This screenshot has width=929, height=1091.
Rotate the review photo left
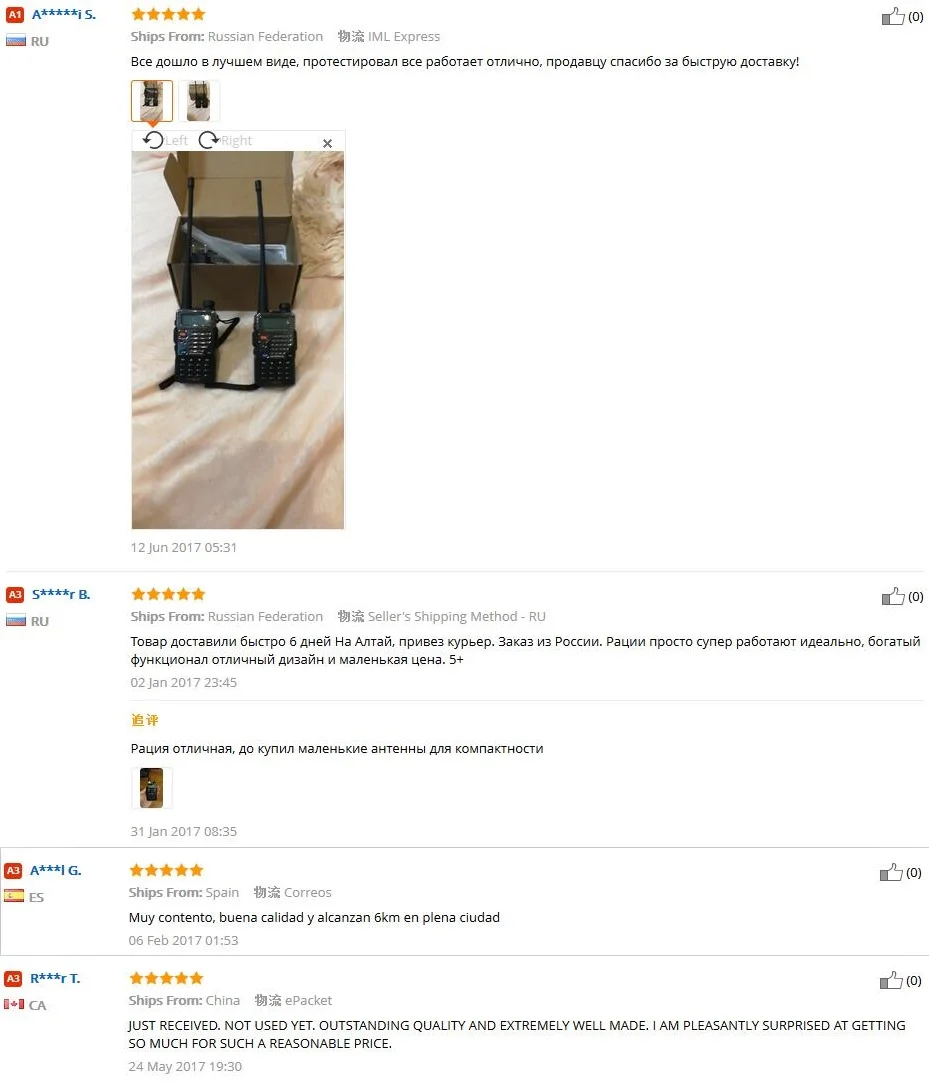click(x=165, y=141)
